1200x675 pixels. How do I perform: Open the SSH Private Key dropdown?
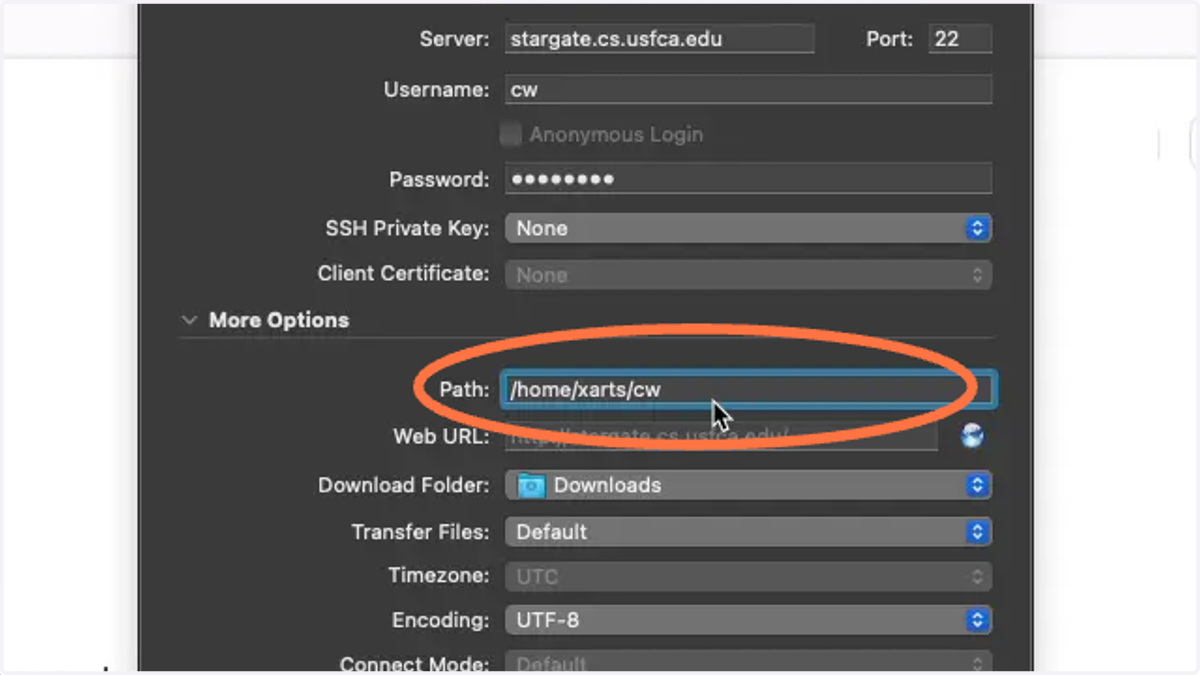click(748, 228)
